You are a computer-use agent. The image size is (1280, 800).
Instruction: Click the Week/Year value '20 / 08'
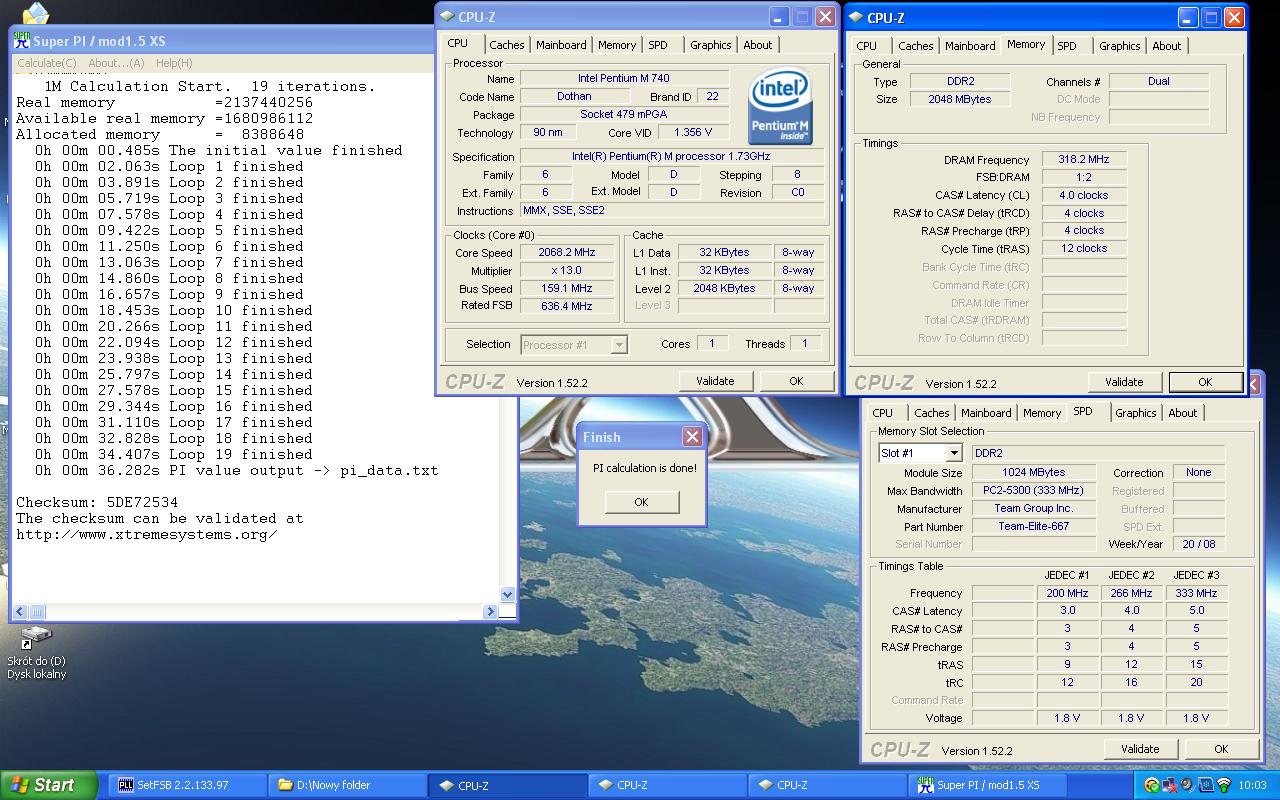(1198, 544)
